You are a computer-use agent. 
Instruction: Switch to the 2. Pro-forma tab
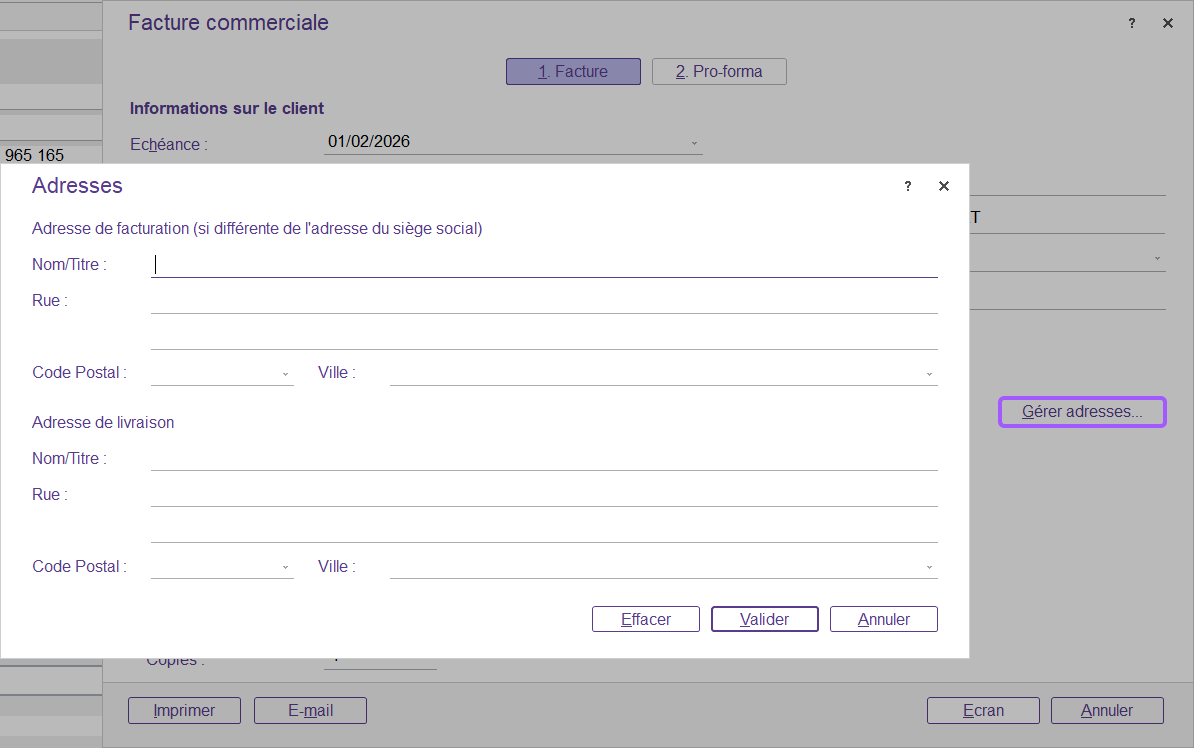point(719,72)
